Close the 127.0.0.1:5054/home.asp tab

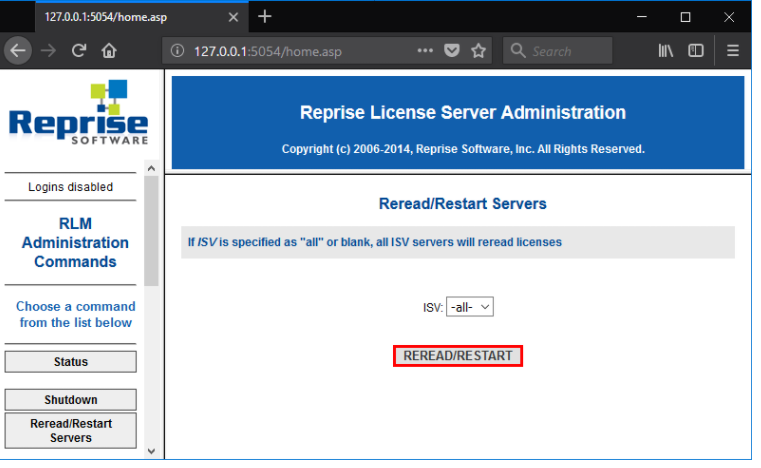tap(233, 17)
